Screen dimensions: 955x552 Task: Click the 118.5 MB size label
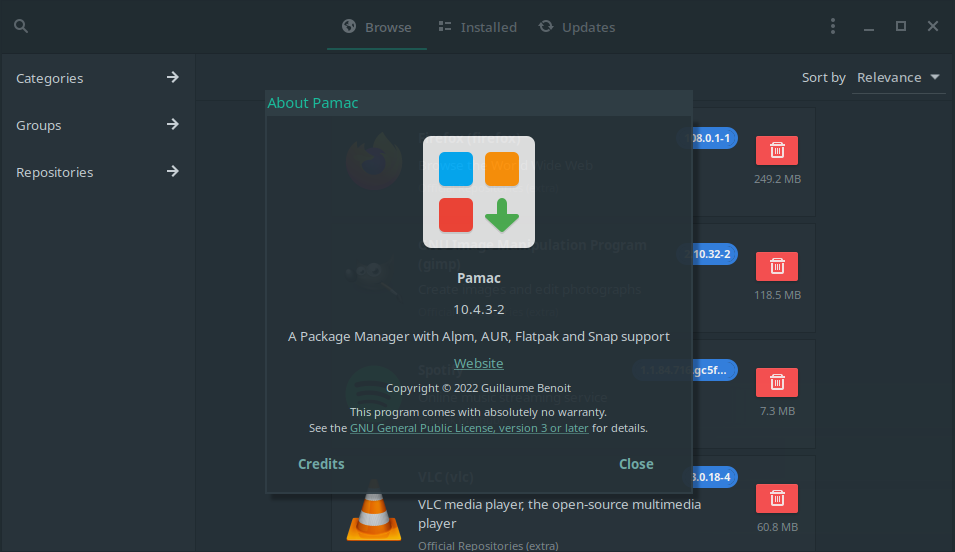(x=777, y=295)
